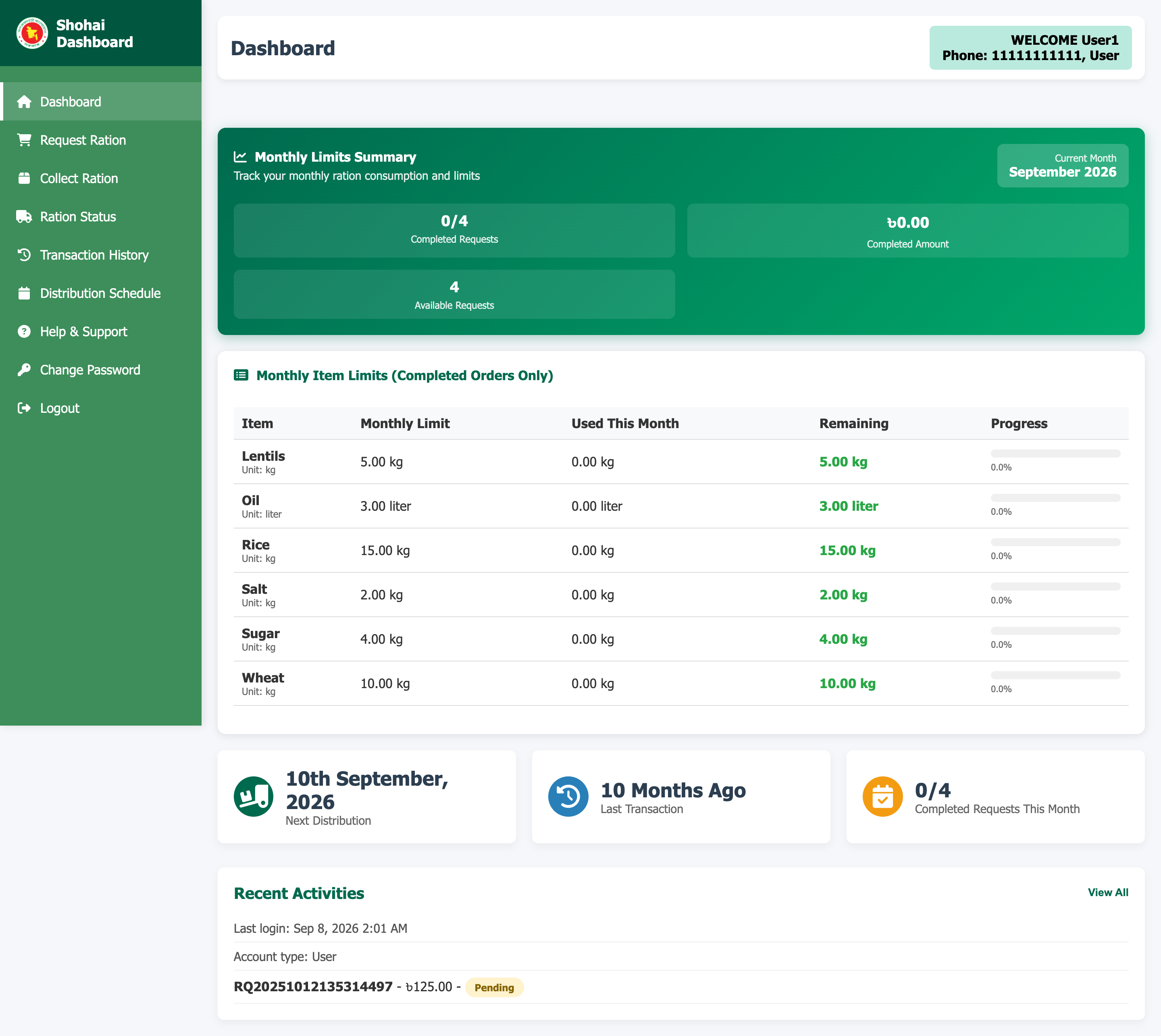The height and width of the screenshot is (1036, 1161).
Task: Open Transaction History from sidebar
Action: point(101,255)
